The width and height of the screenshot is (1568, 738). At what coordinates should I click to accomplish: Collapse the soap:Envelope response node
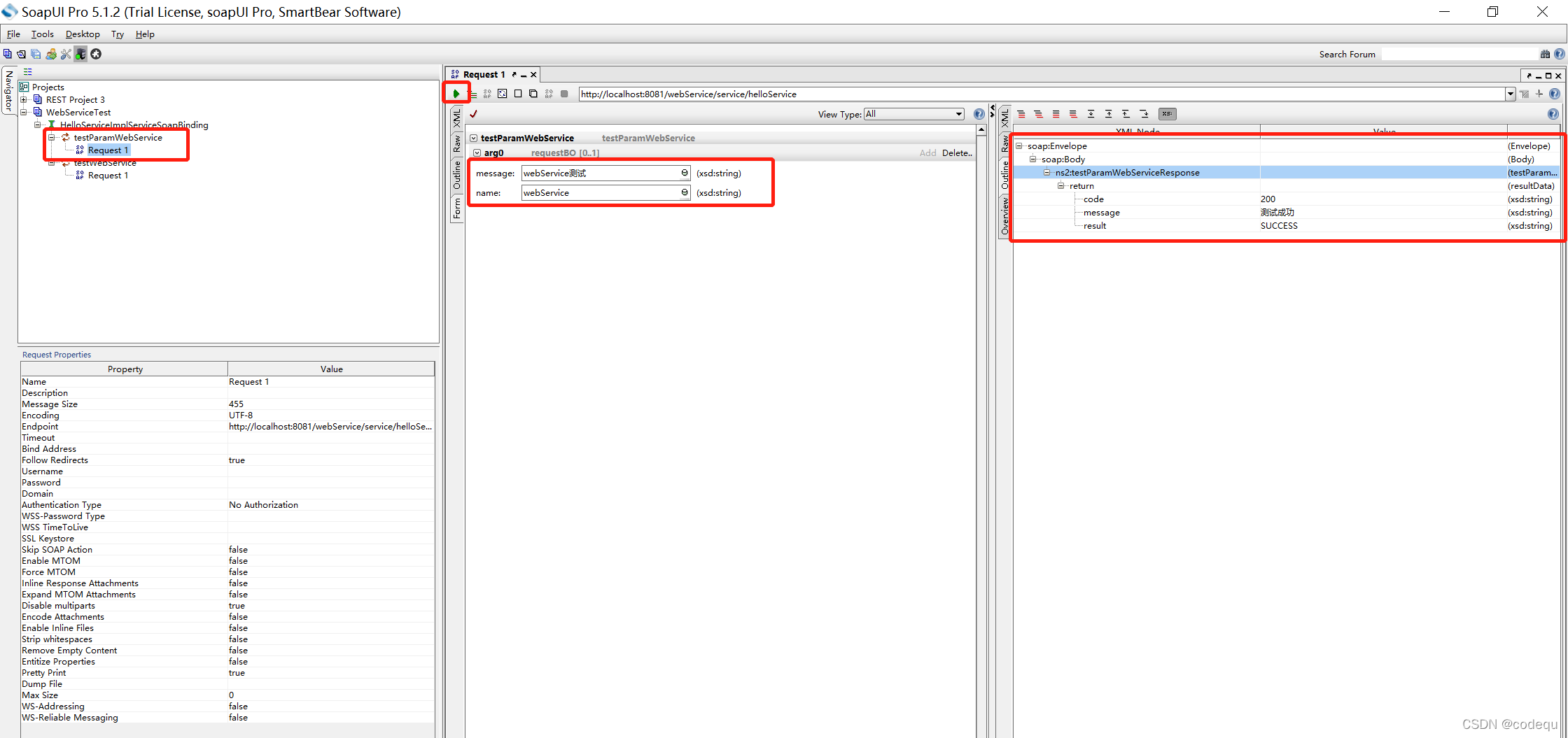(x=1020, y=146)
